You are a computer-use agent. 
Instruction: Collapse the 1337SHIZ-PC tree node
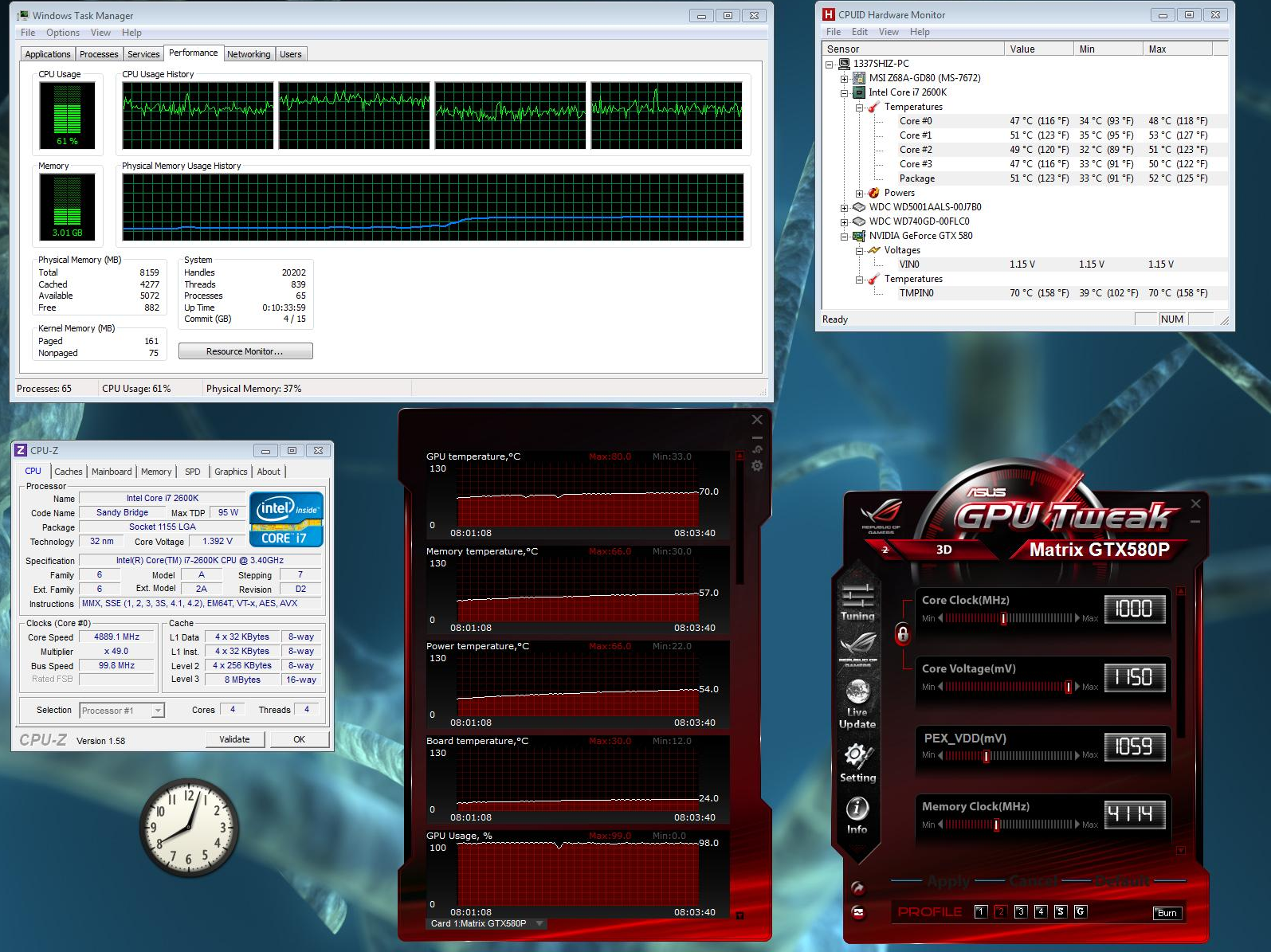pyautogui.click(x=830, y=64)
